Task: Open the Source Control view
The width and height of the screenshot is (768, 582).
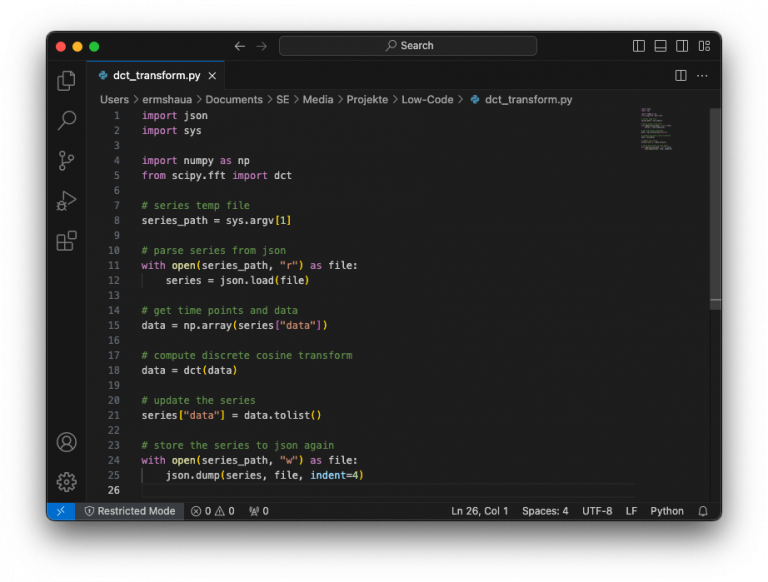Action: tap(67, 161)
